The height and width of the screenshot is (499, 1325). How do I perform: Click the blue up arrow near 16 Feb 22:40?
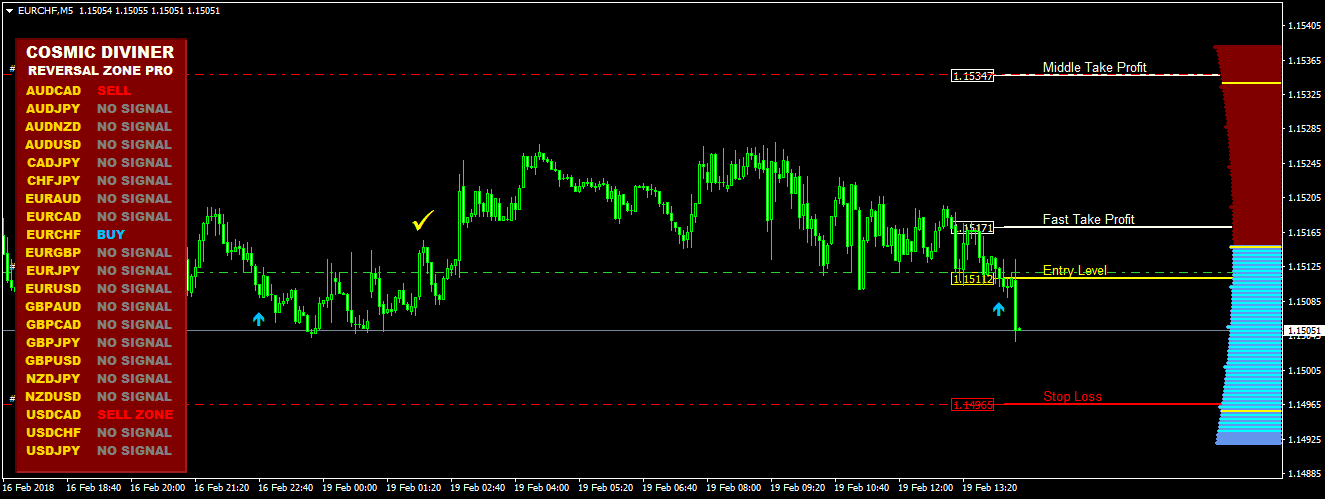point(259,319)
